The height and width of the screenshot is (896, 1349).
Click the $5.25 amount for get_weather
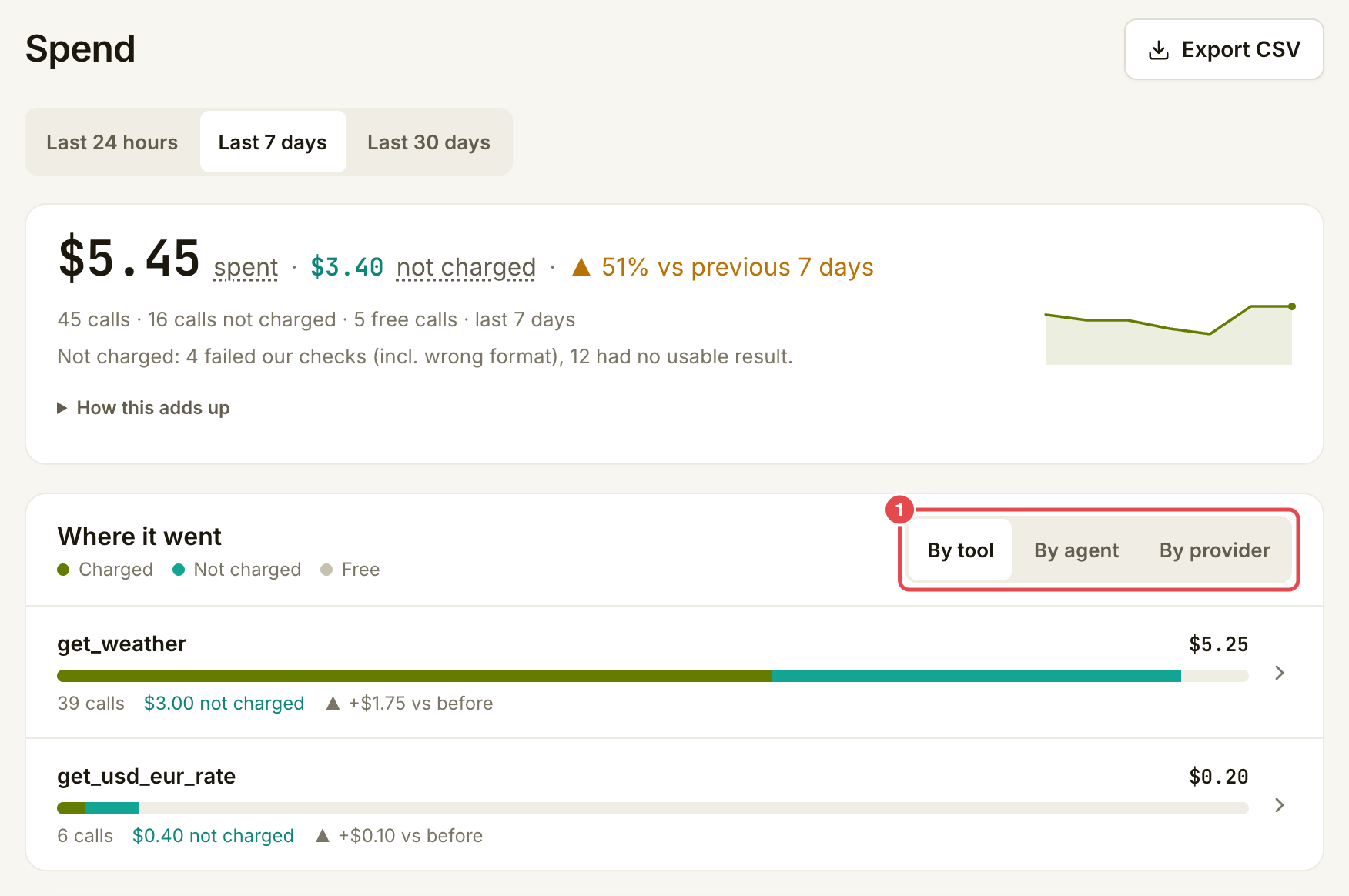point(1219,644)
